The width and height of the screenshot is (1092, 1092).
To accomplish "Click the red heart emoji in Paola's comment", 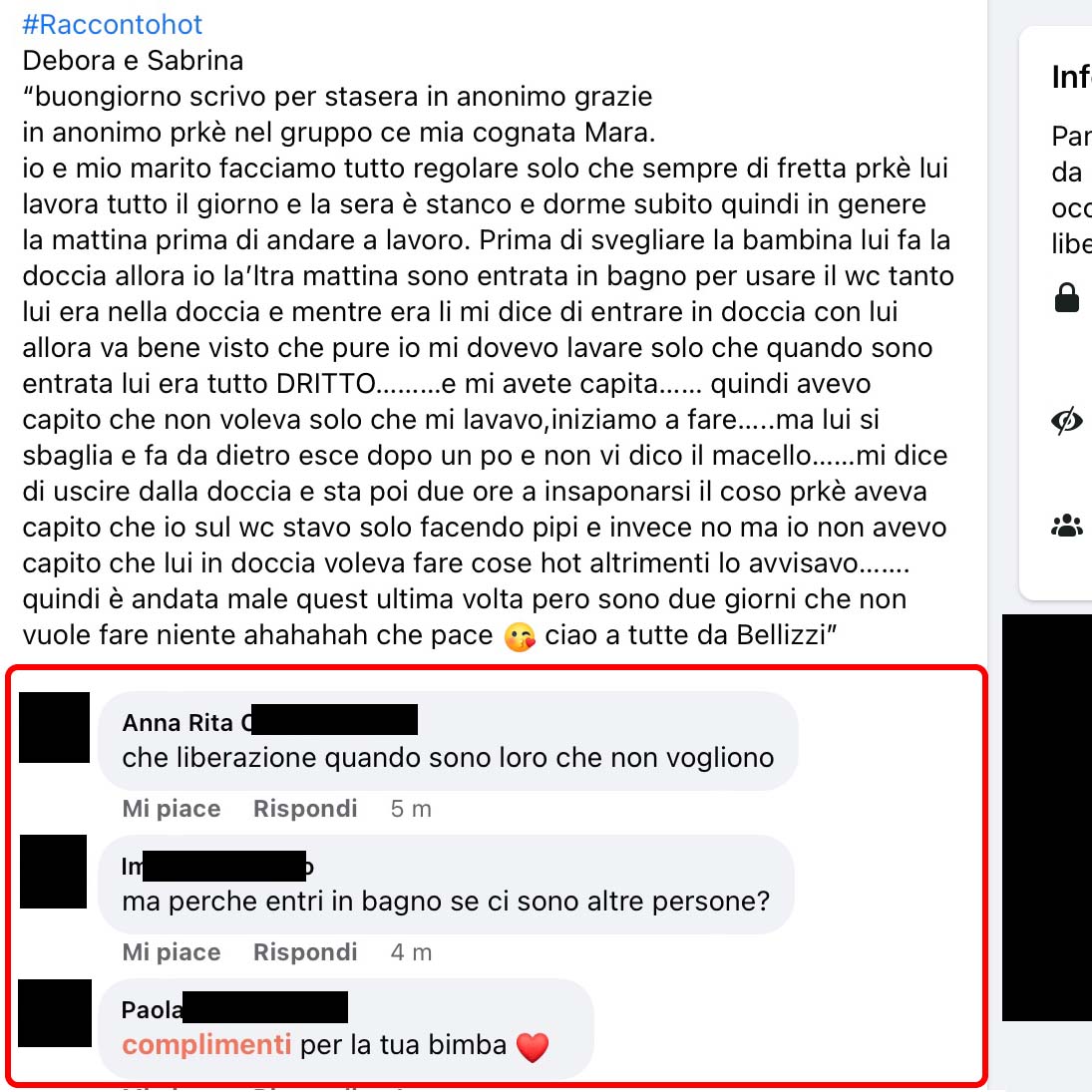I will point(533,1047).
